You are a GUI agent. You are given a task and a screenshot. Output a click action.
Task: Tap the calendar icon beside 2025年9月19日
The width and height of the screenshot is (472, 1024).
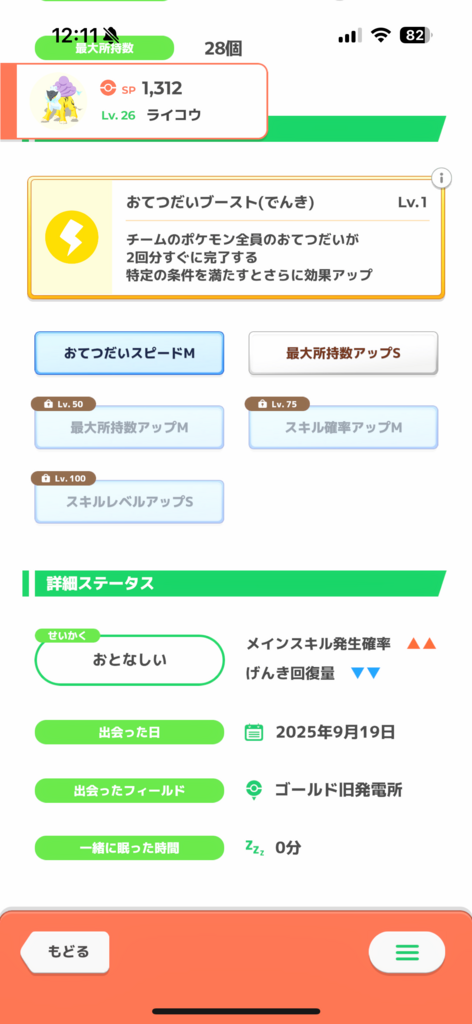click(254, 732)
